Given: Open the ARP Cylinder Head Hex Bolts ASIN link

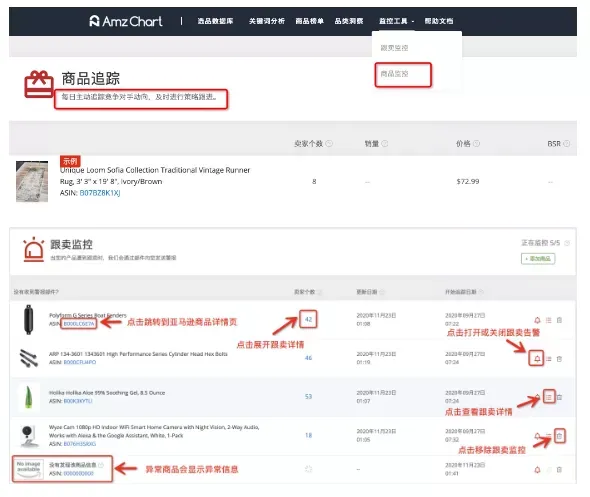Looking at the screenshot, I should (80, 362).
